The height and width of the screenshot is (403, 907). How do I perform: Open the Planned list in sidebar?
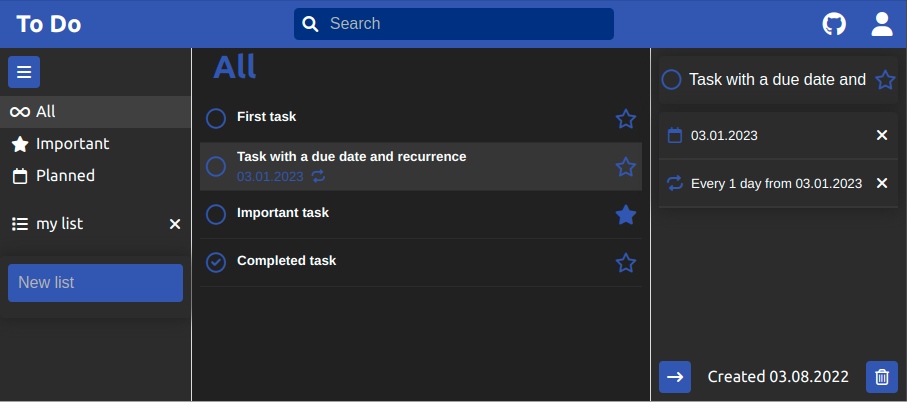coord(65,176)
